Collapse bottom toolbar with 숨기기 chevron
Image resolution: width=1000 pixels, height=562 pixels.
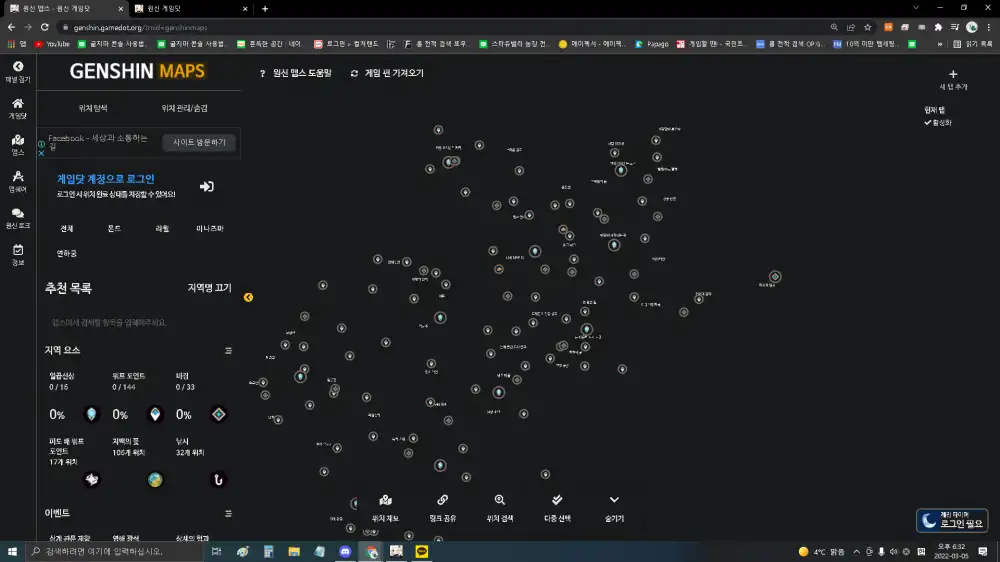(x=614, y=500)
